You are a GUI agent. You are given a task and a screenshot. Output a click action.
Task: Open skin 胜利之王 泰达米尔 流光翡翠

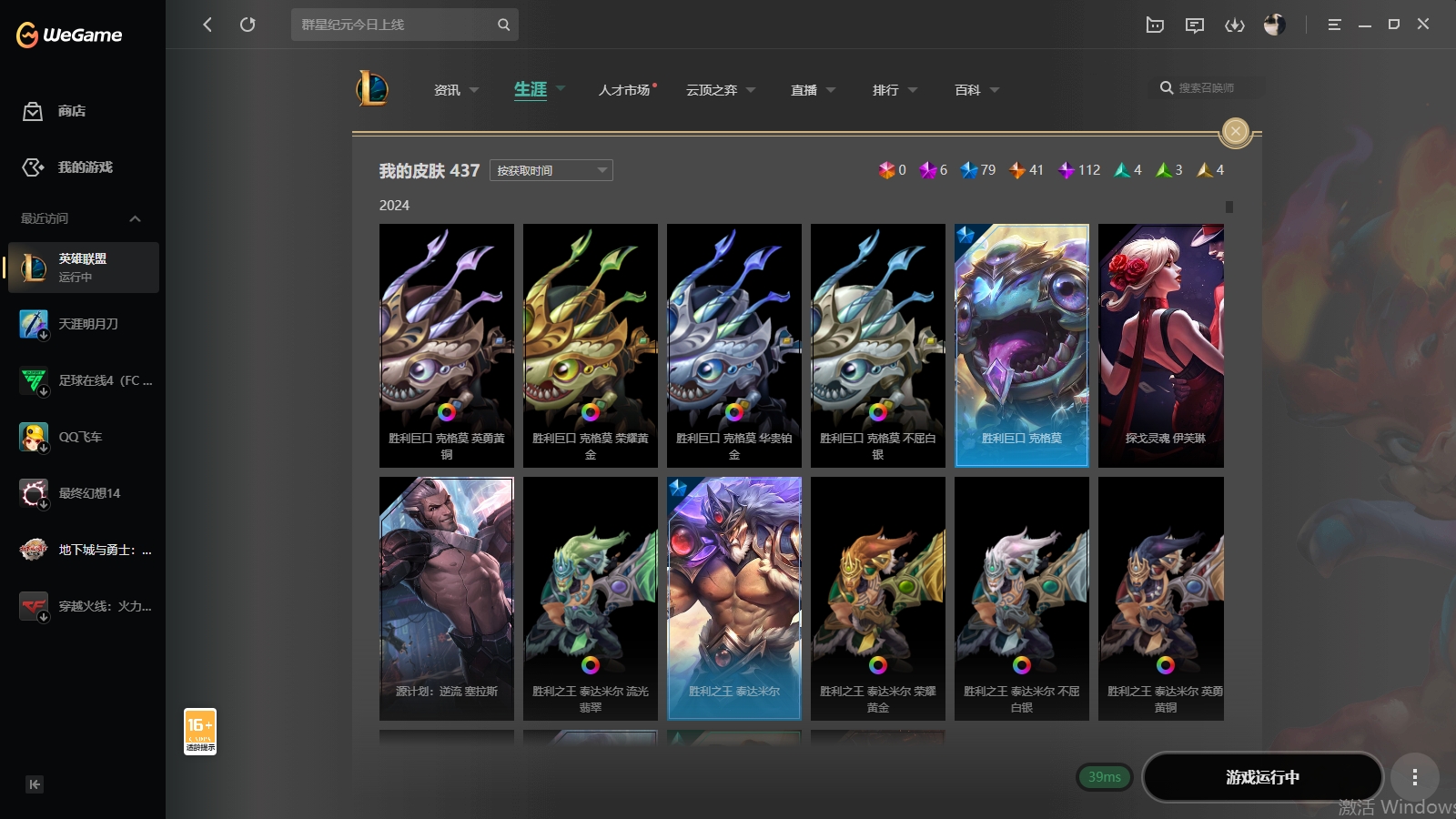tap(591, 599)
